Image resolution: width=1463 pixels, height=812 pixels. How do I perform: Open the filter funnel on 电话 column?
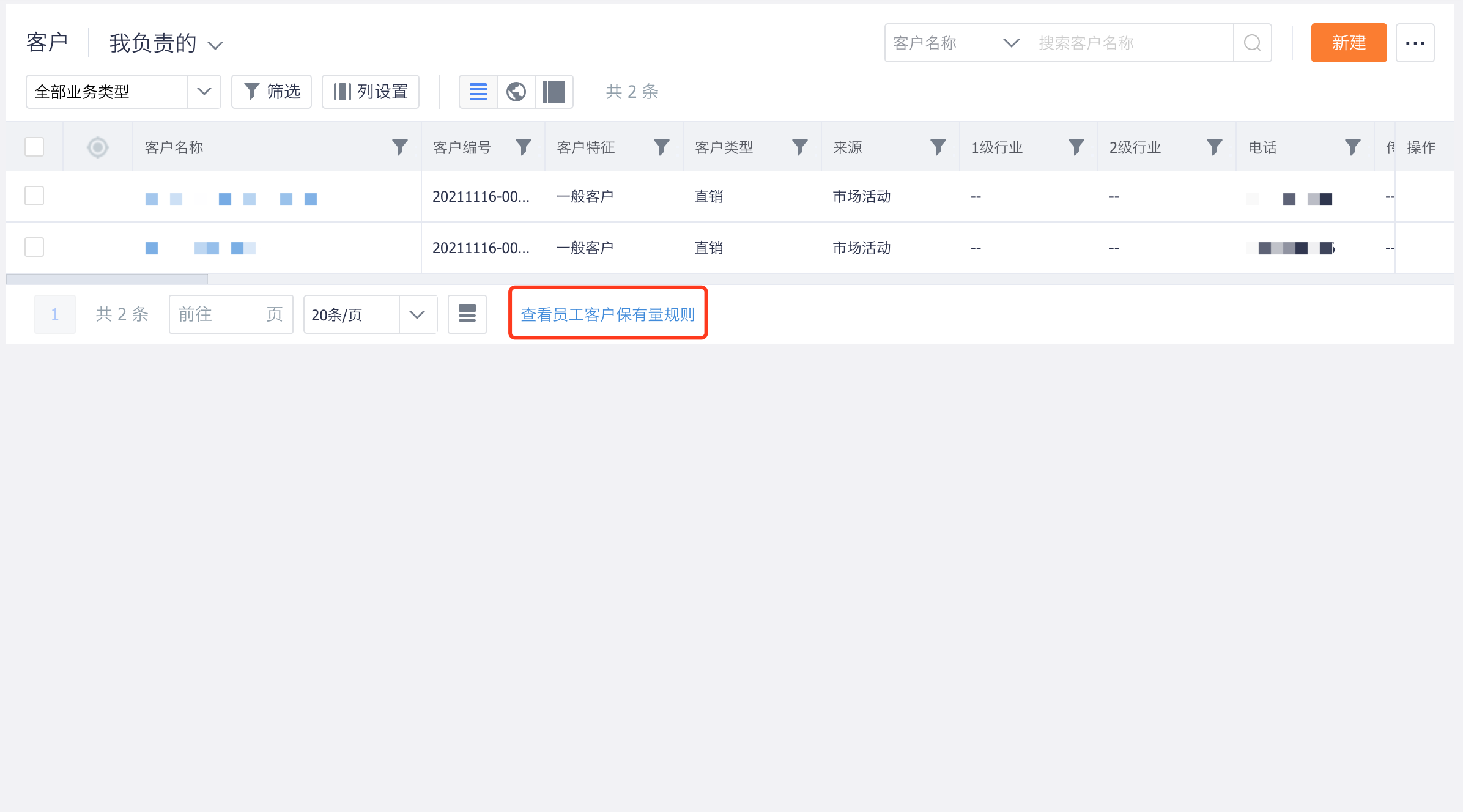[1352, 147]
